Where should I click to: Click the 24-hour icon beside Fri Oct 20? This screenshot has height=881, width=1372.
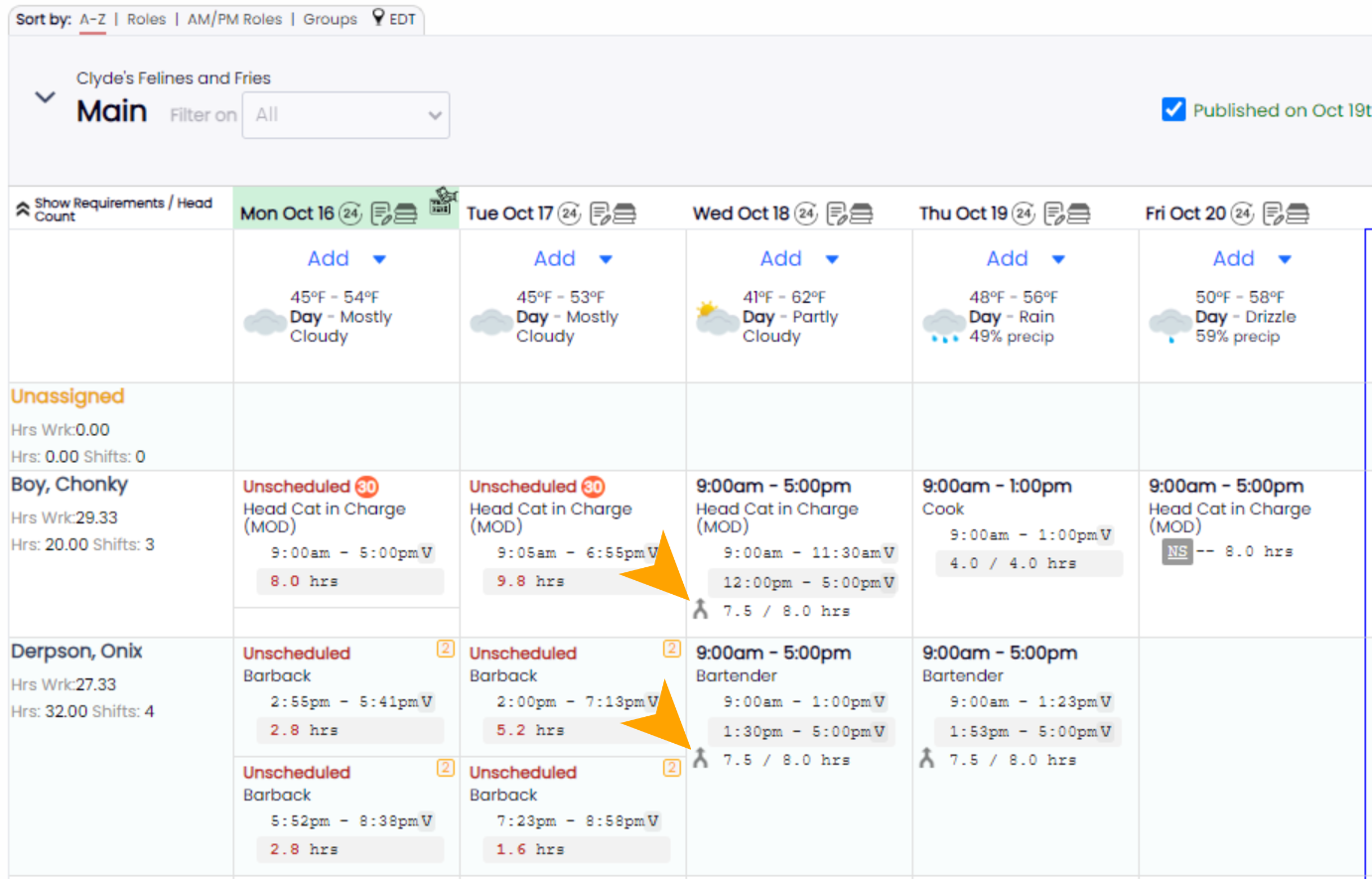(x=1242, y=213)
